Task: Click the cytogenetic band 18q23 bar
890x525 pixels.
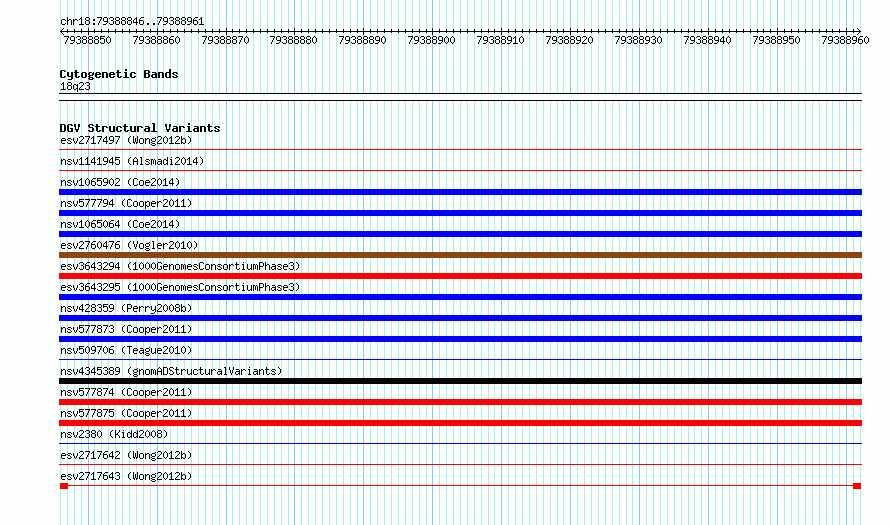Action: point(460,97)
